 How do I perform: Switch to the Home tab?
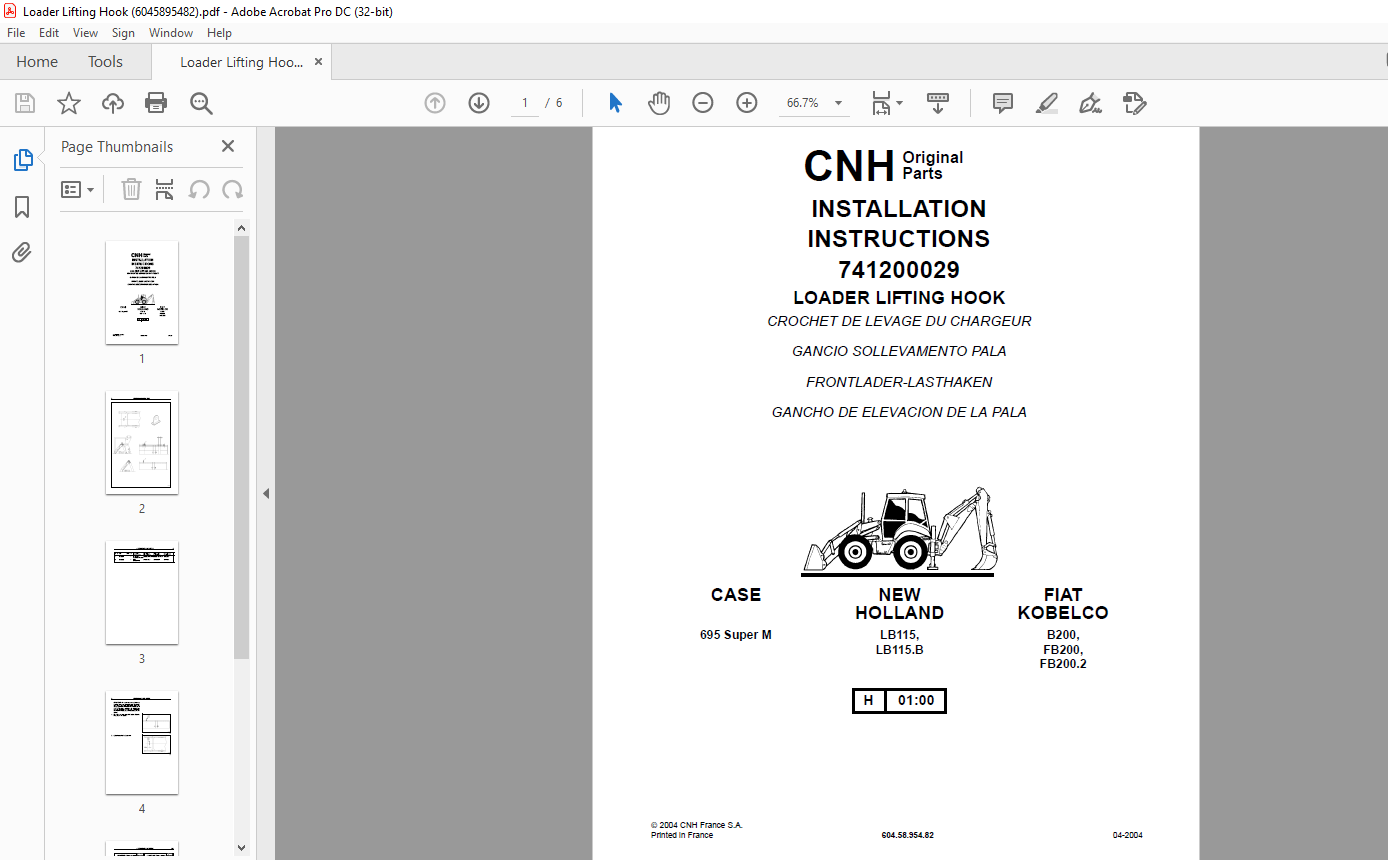pyautogui.click(x=37, y=62)
